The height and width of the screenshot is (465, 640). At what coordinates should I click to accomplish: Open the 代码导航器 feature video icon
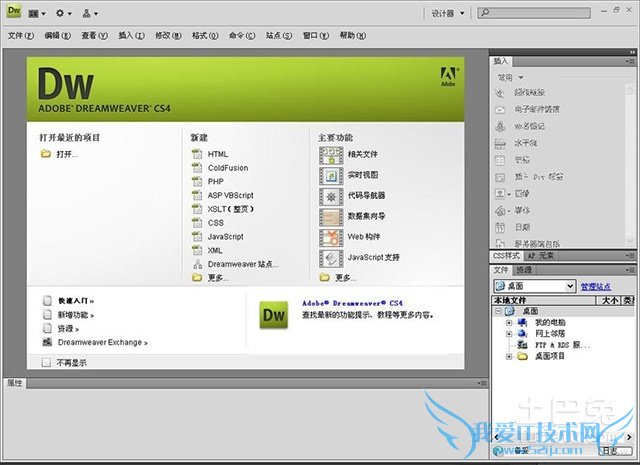pyautogui.click(x=331, y=197)
